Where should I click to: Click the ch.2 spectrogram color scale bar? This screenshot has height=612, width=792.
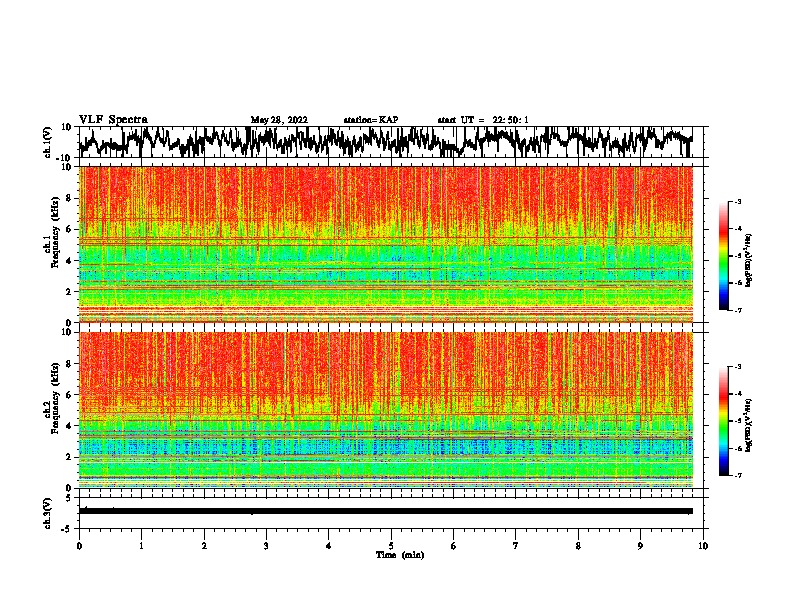(724, 421)
